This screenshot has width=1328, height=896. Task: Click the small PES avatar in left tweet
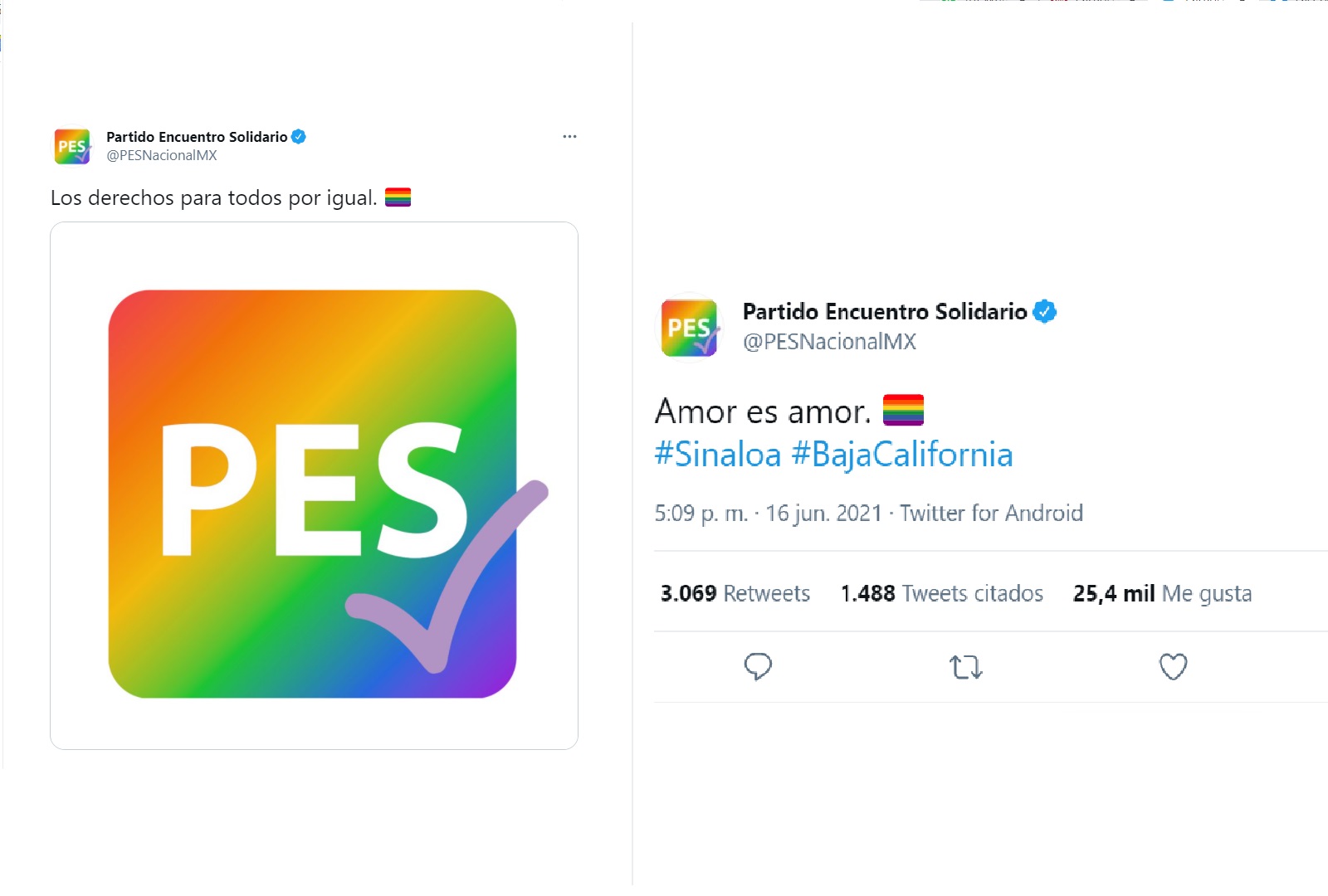tap(72, 146)
